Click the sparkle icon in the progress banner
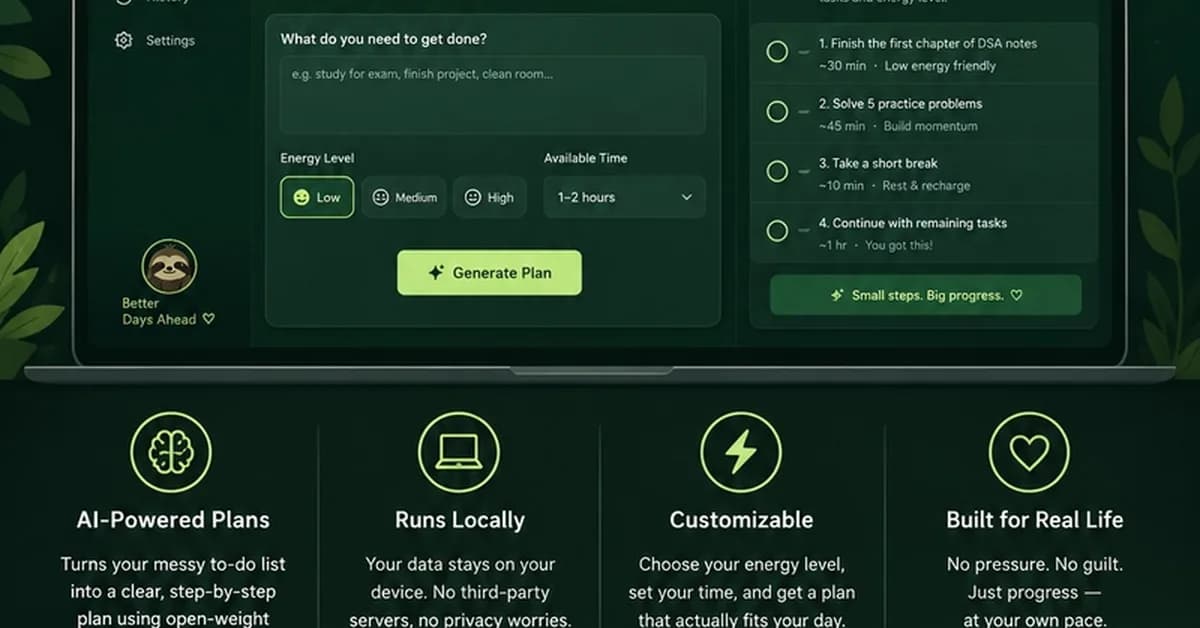Screen dimensions: 1200x628 pos(838,295)
